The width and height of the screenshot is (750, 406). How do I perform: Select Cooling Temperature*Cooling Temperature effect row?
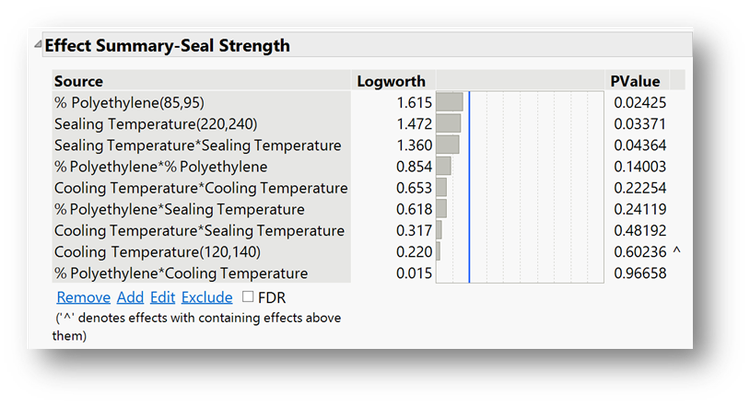[x=200, y=188]
